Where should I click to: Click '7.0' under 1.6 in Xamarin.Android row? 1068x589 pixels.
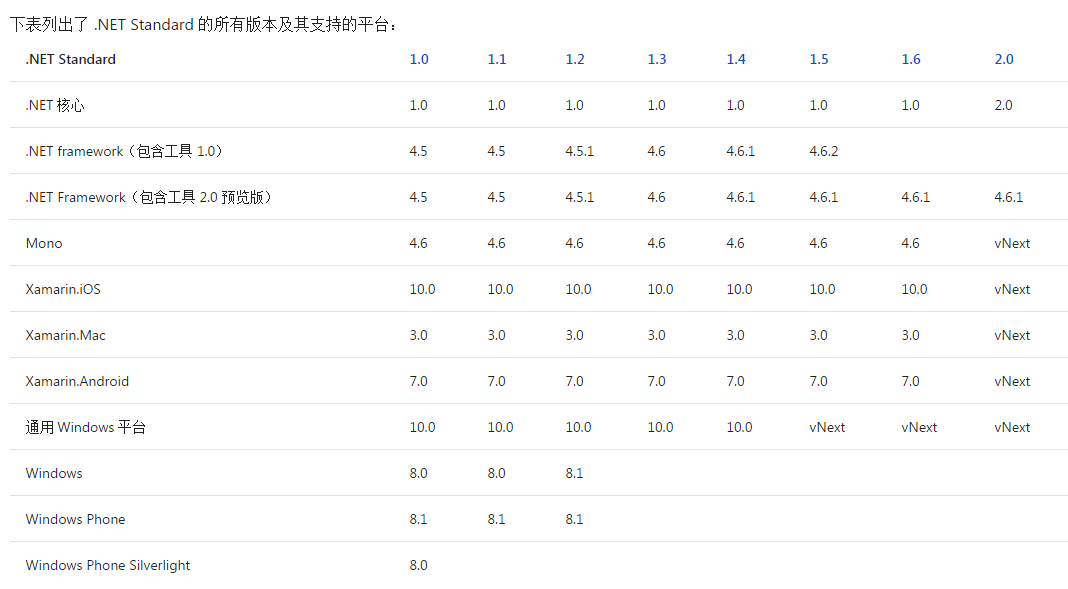[910, 381]
